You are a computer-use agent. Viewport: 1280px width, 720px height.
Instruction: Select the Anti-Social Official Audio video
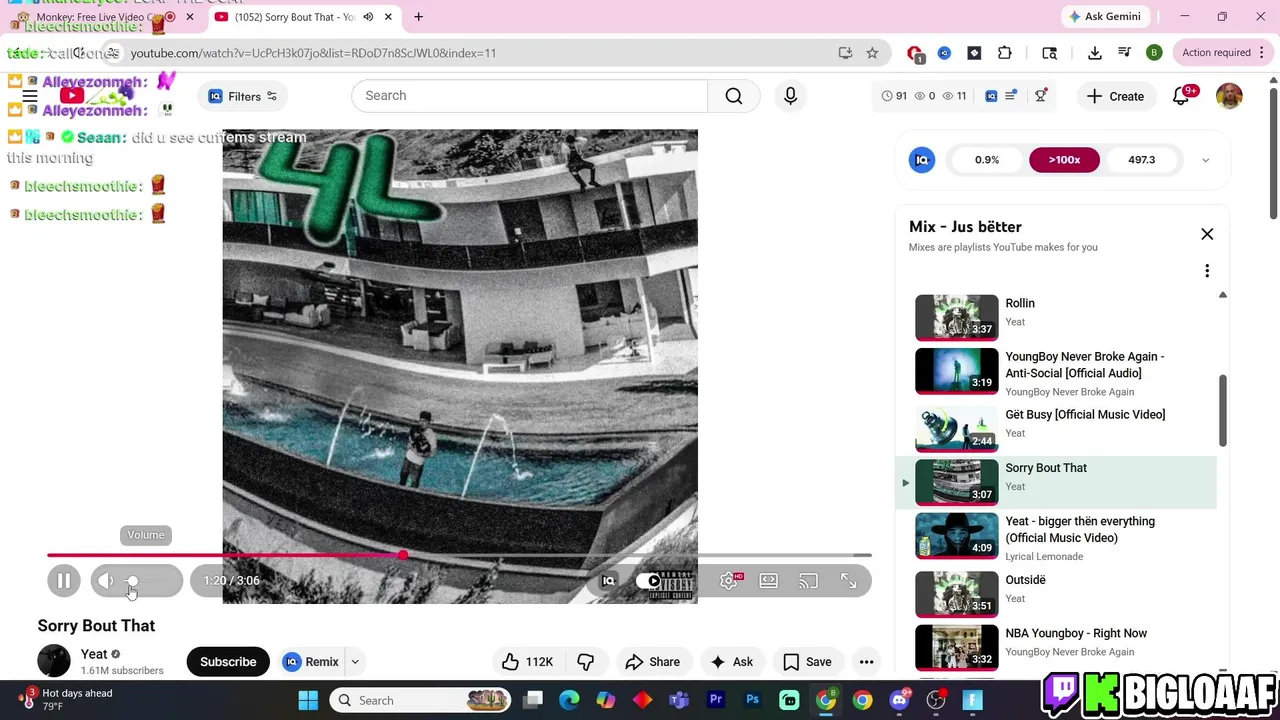pyautogui.click(x=1056, y=373)
